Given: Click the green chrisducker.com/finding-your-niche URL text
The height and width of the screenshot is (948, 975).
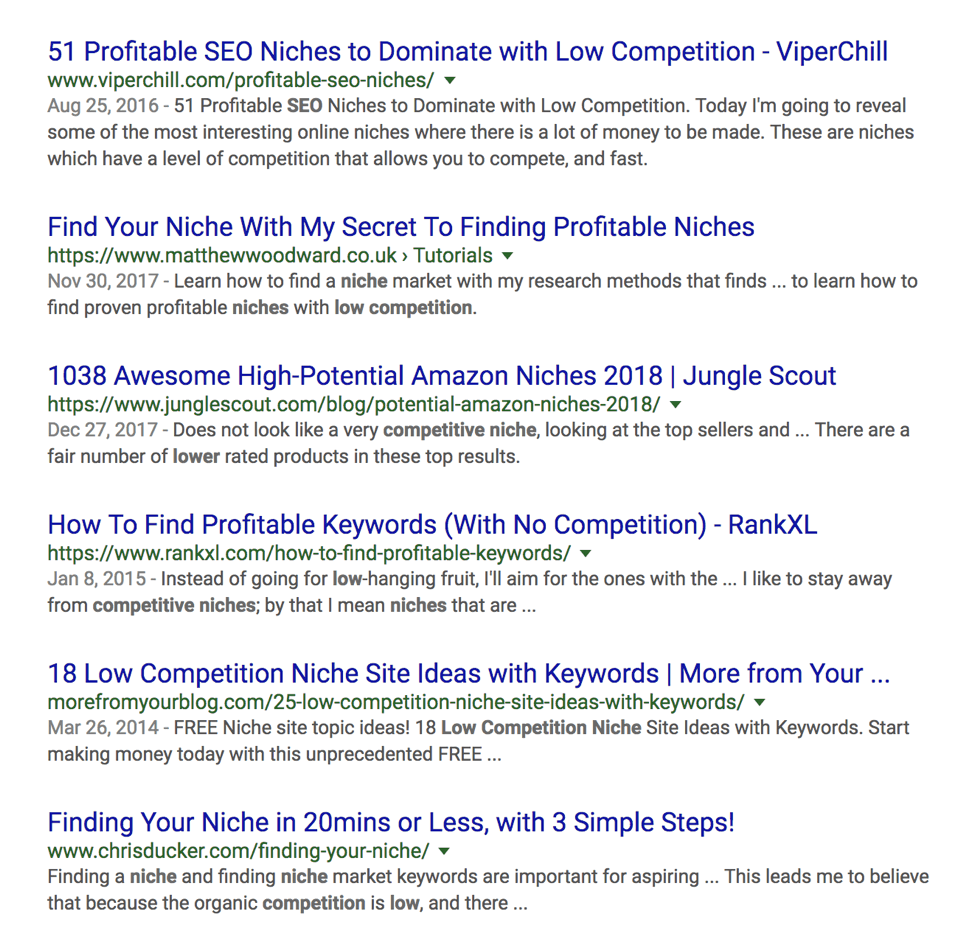Looking at the screenshot, I should tap(238, 851).
